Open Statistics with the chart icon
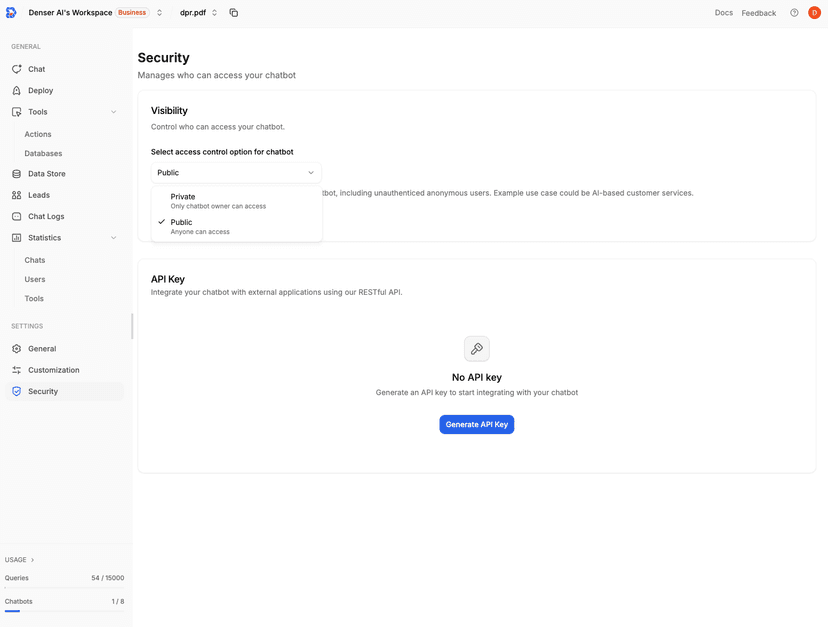Screen dimensions: 828x627 click(x=16, y=237)
